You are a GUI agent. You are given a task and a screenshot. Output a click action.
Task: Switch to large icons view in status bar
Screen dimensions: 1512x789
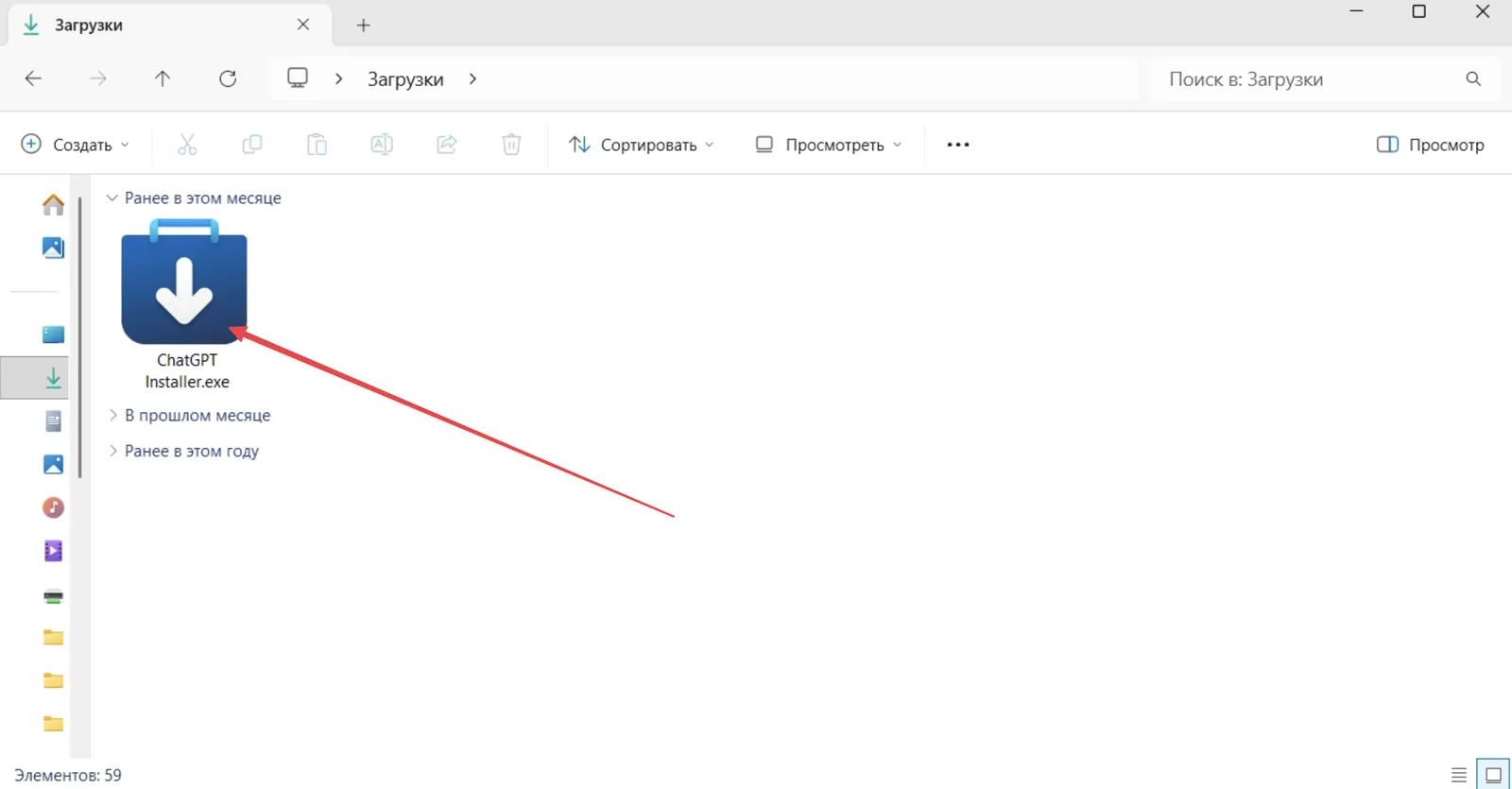(x=1493, y=775)
